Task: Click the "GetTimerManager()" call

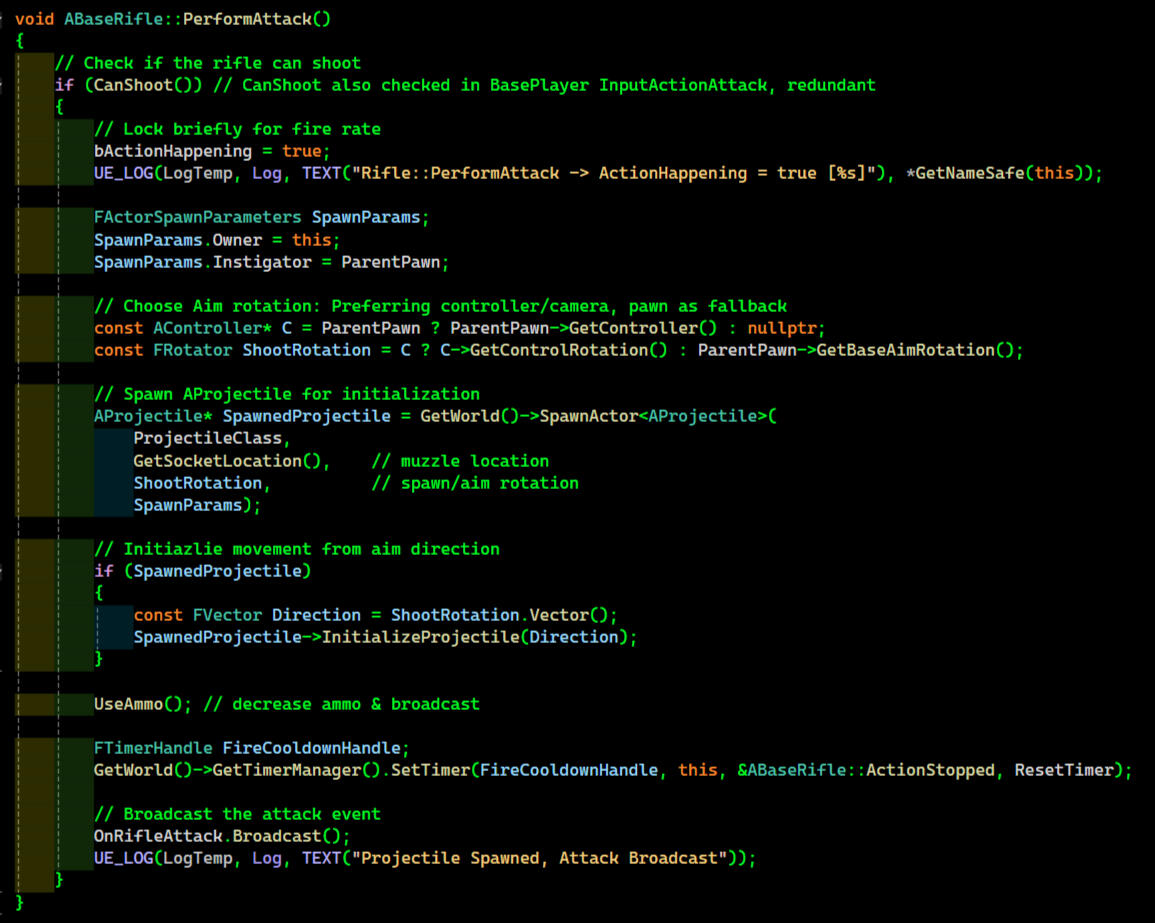Action: 296,771
